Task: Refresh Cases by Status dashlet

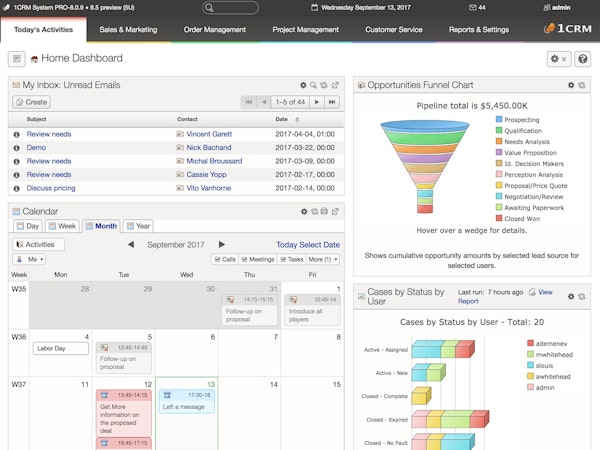Action: (582, 296)
